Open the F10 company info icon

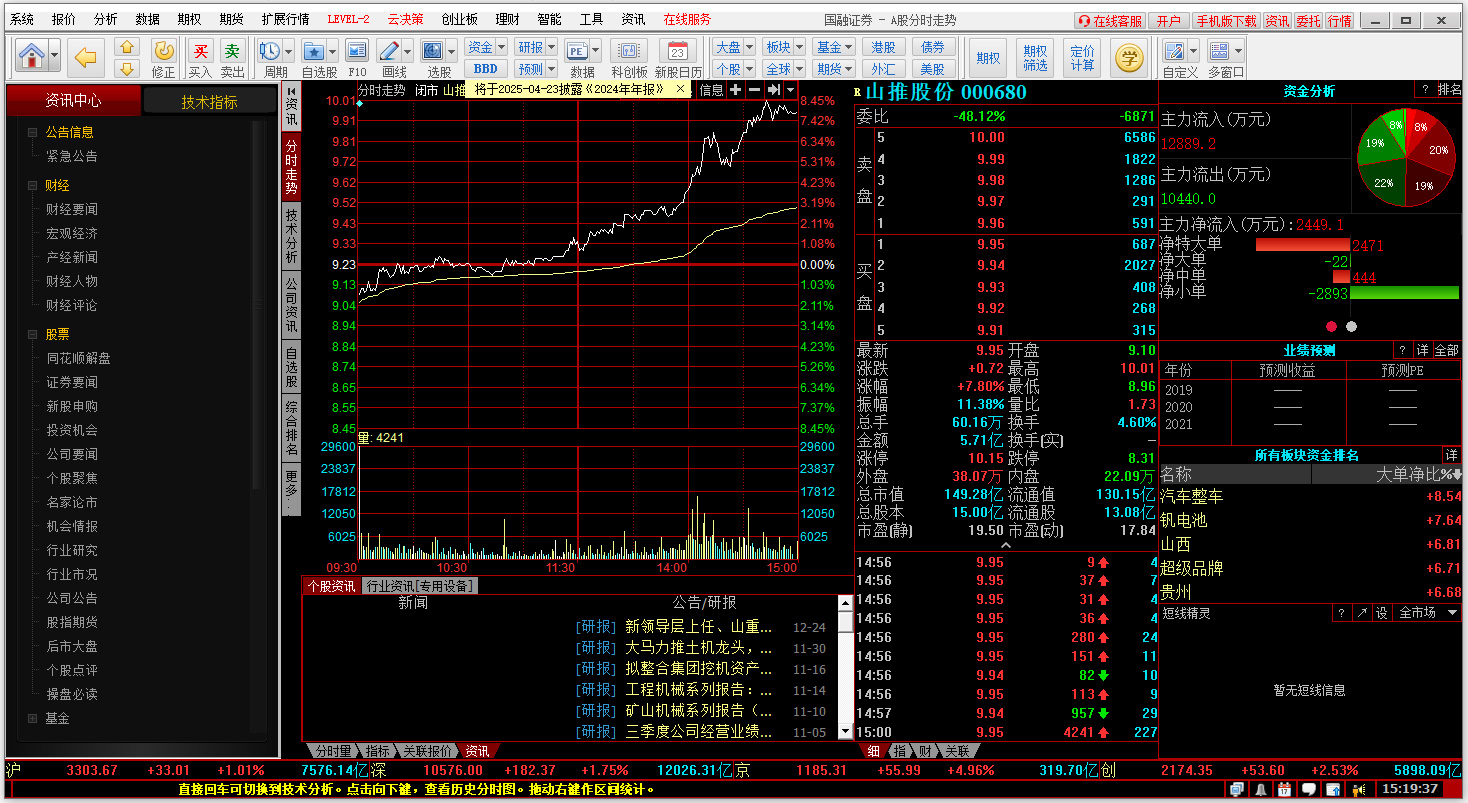[357, 50]
